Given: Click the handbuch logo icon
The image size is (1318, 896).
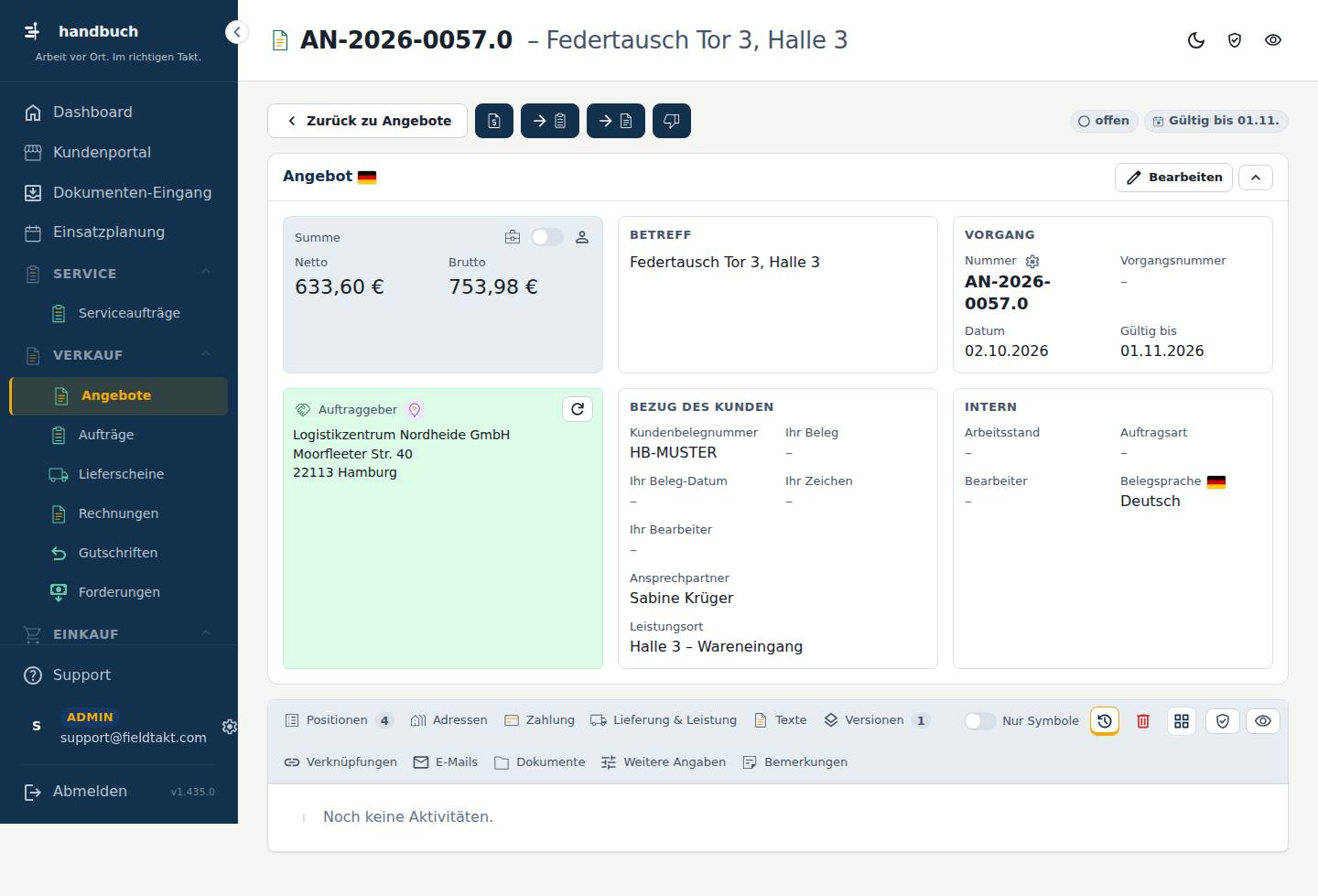Looking at the screenshot, I should click(33, 31).
